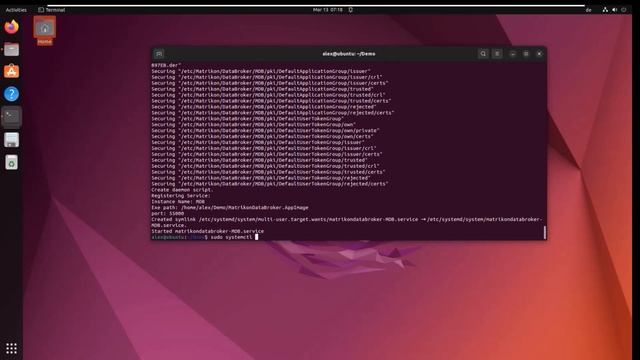The height and width of the screenshot is (360, 640).
Task: Close the terminal window
Action: pos(539,54)
